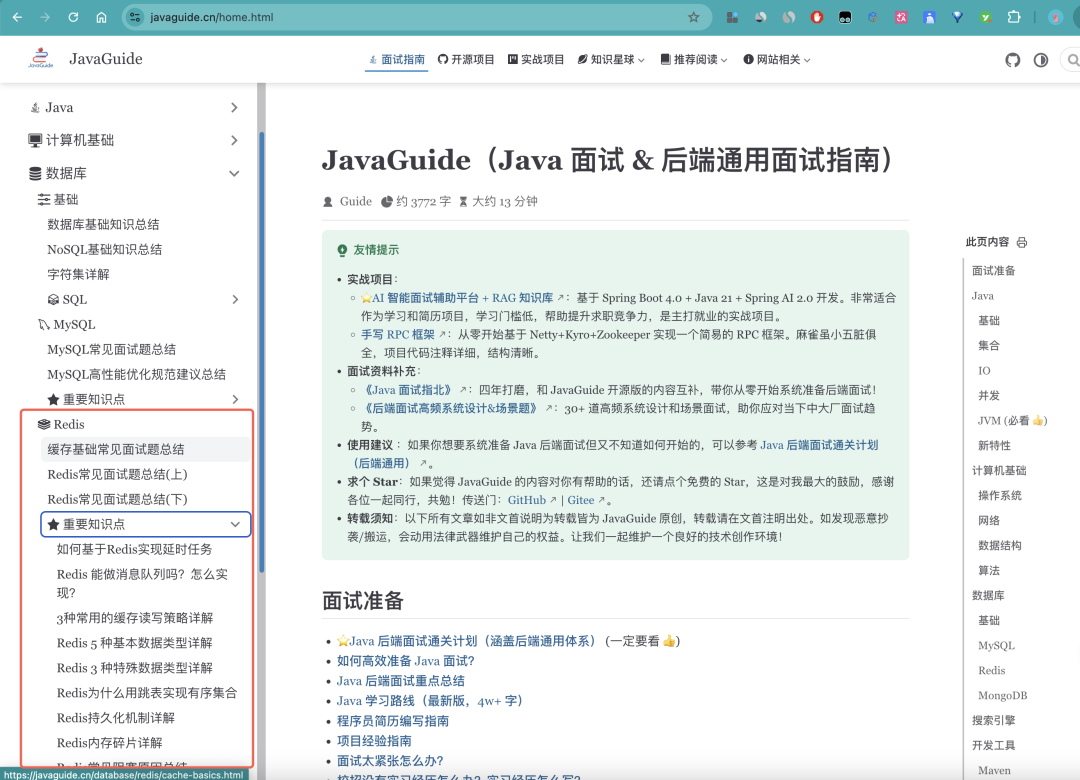Click the JavaGuide logo
Screen dimensions: 1080x780
coord(40,58)
